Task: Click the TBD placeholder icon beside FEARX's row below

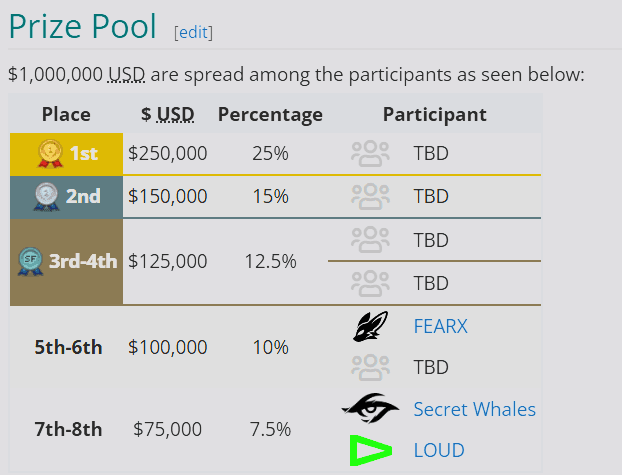Action: [370, 367]
